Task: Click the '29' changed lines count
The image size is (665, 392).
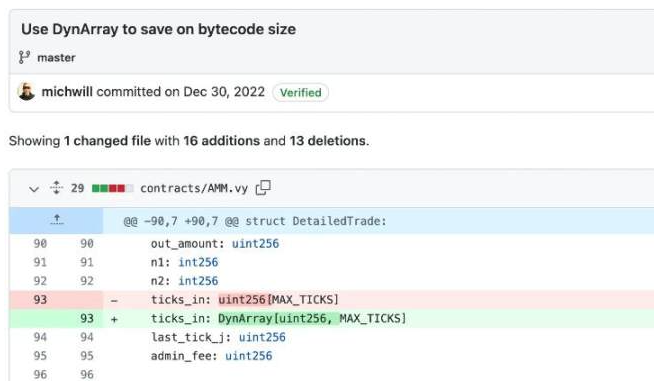Action: pyautogui.click(x=77, y=188)
